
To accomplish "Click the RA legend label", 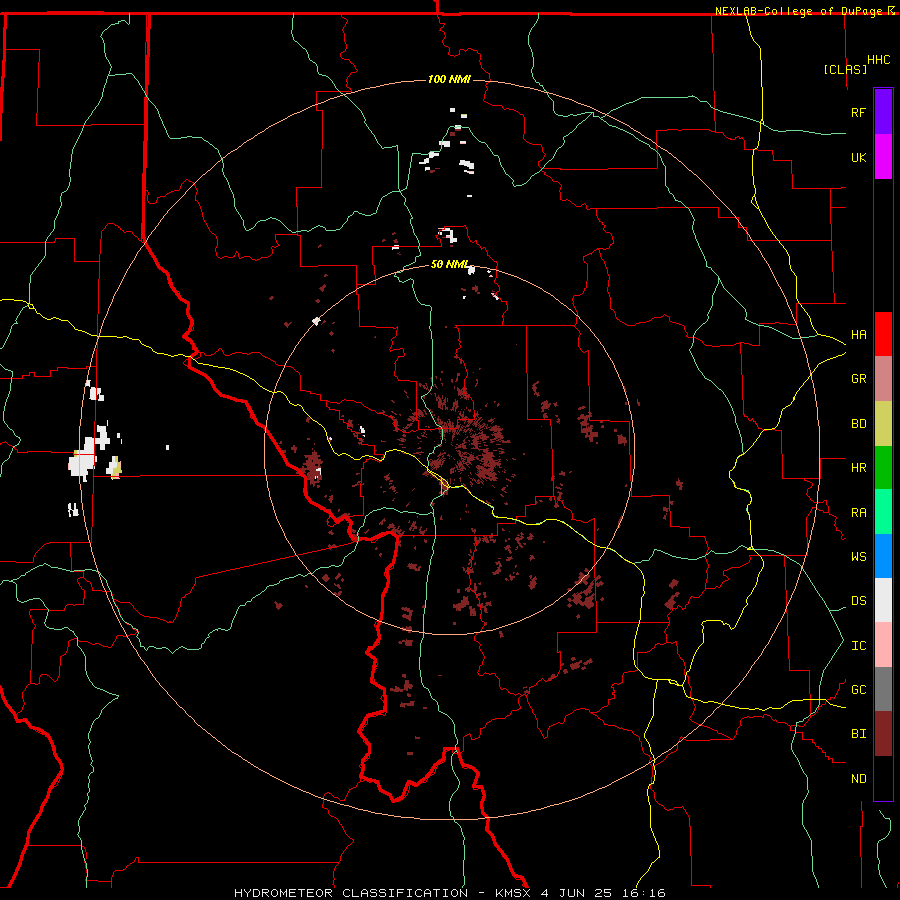I will 858,513.
